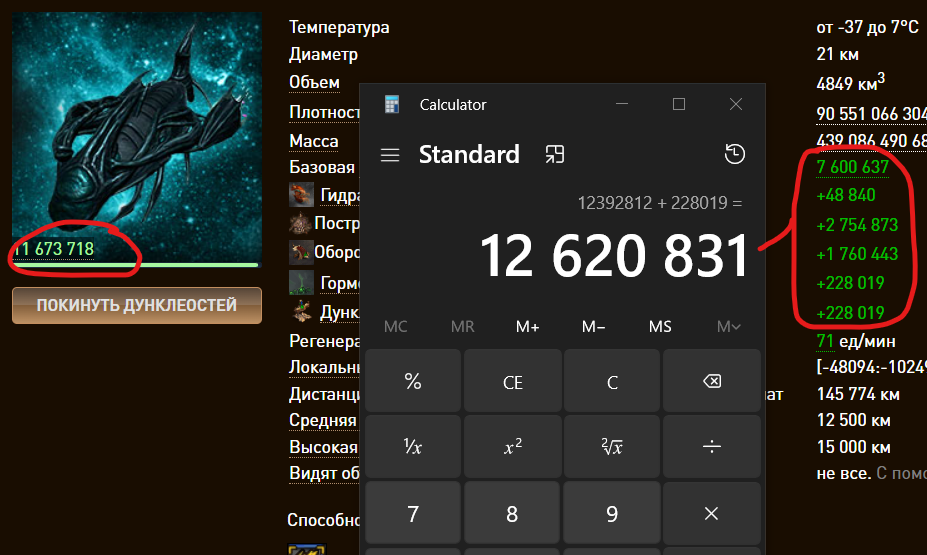Click the Покинуть Дунклеостей button
The width and height of the screenshot is (927, 555).
pyautogui.click(x=137, y=305)
